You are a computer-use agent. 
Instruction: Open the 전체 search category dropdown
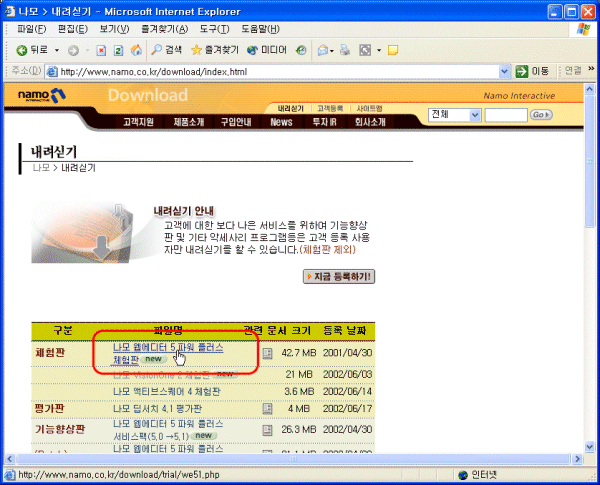point(455,114)
